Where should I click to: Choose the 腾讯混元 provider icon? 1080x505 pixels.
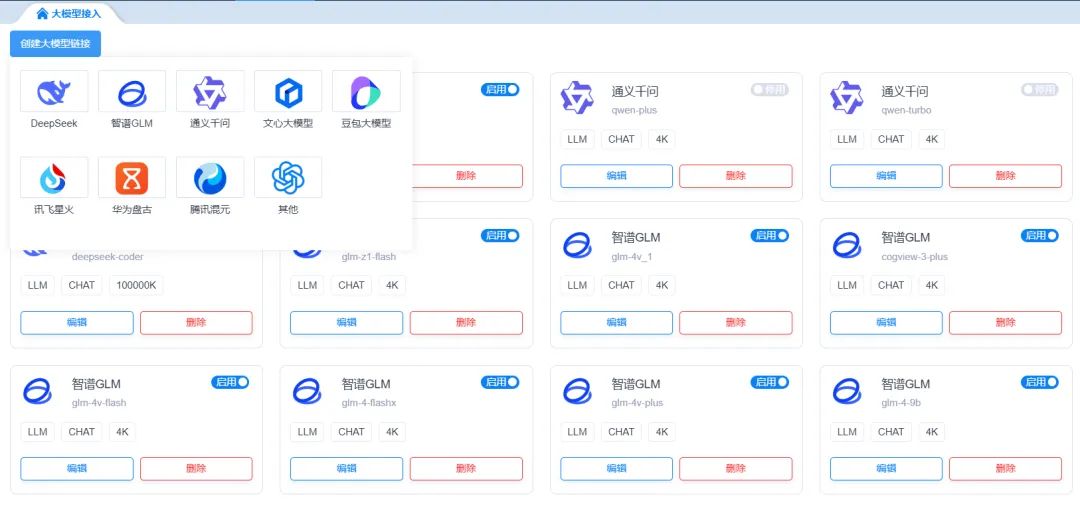[210, 178]
